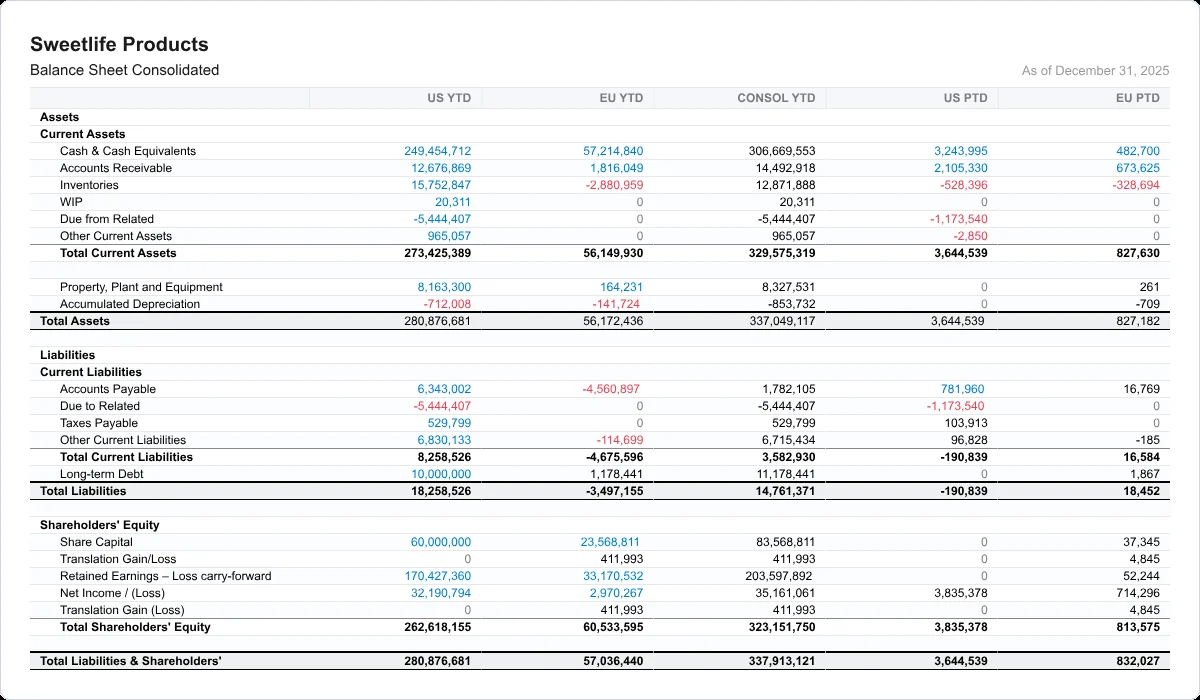The width and height of the screenshot is (1200, 700).
Task: Click the US YTD column header
Action: [449, 98]
